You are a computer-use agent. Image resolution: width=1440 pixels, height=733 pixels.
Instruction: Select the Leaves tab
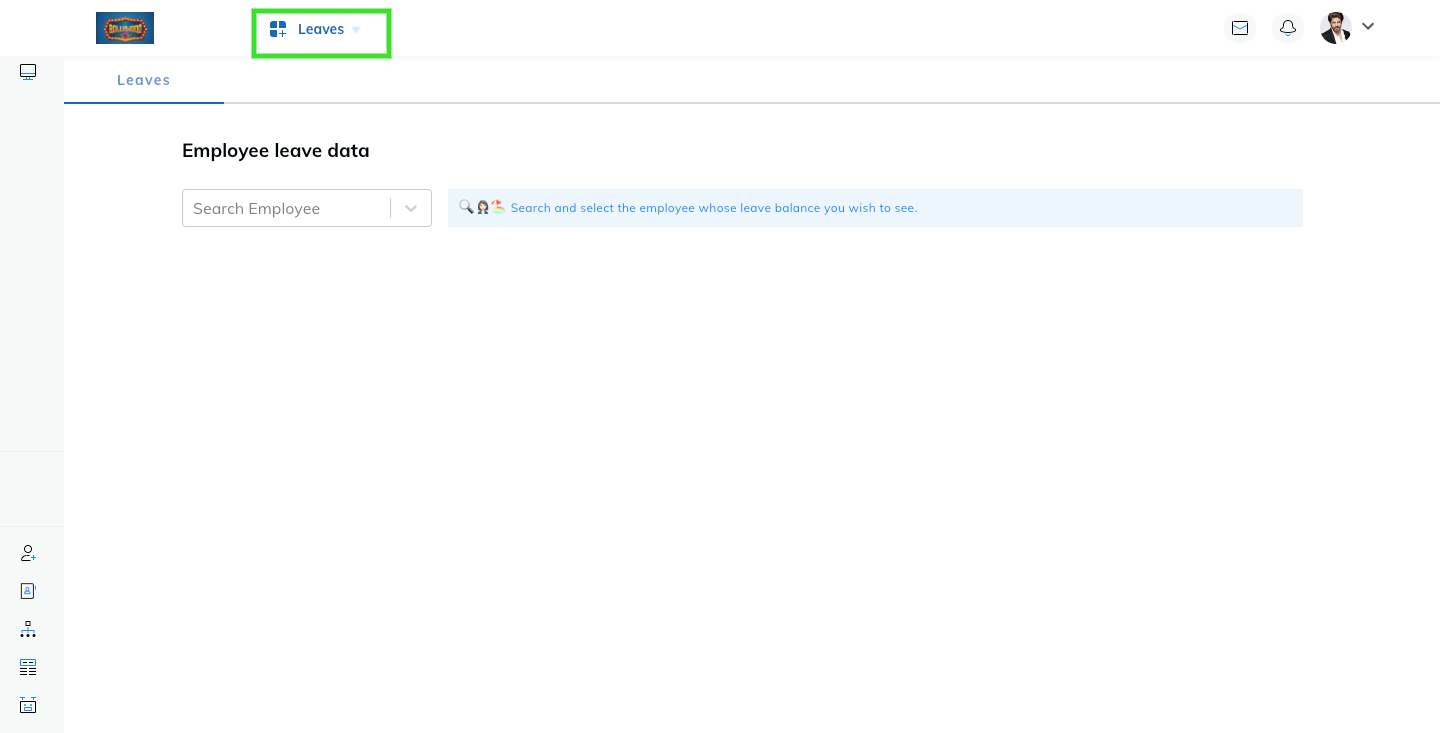tap(144, 80)
